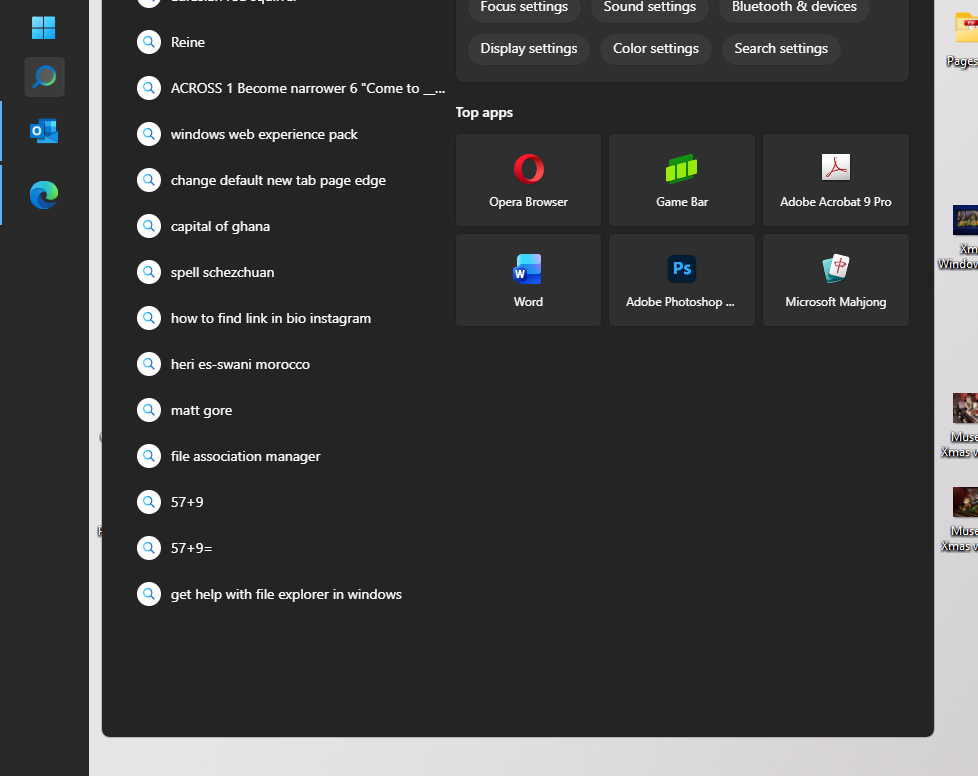The width and height of the screenshot is (978, 776).
Task: Select the 'Reine' recent search
Action: (189, 42)
